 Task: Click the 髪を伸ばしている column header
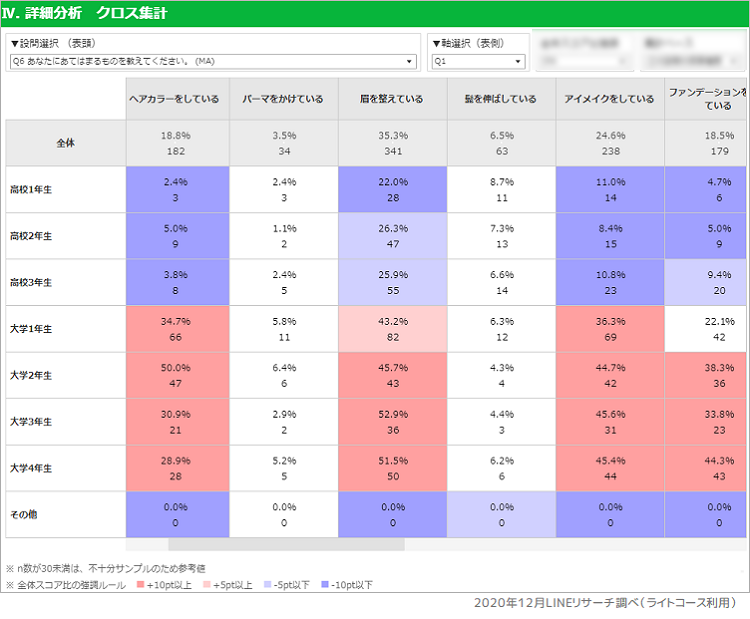(x=500, y=99)
